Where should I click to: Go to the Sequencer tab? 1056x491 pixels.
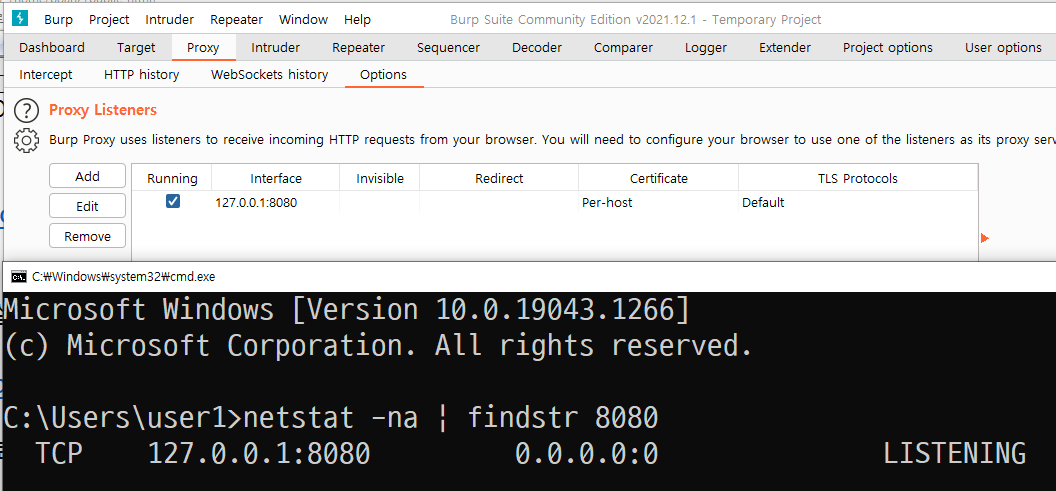click(x=449, y=48)
